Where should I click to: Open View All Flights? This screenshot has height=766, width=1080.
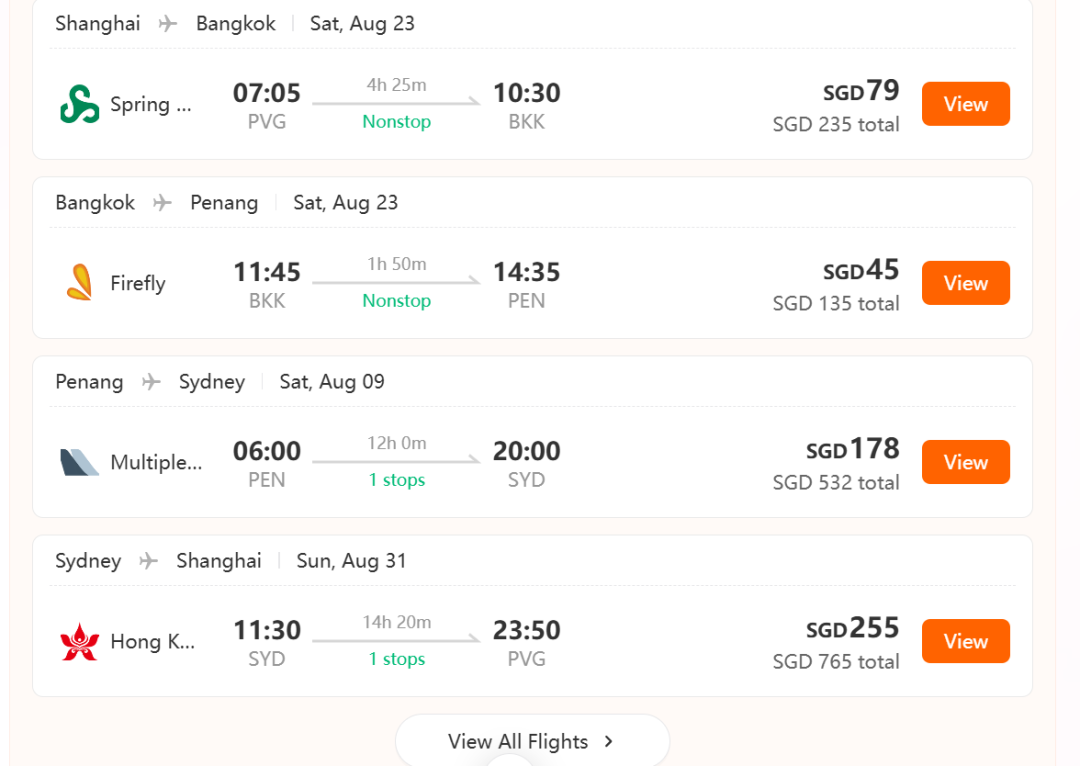pos(532,741)
